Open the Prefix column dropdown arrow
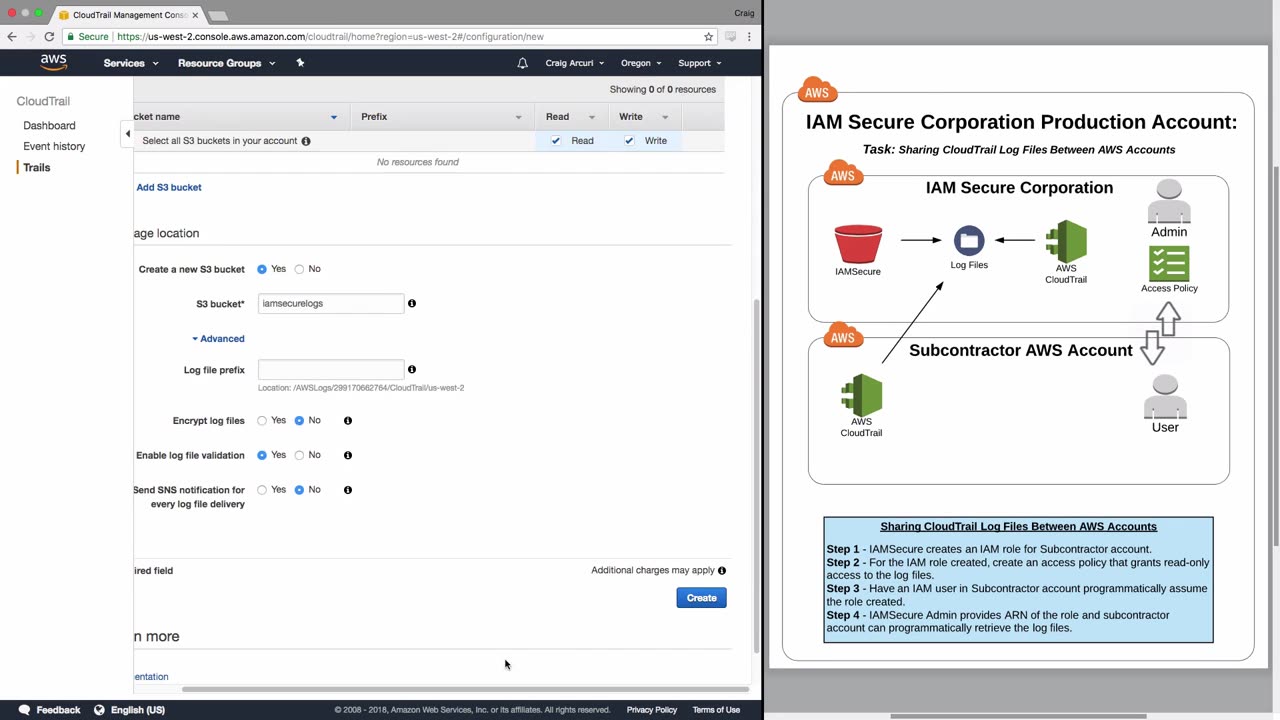The image size is (1280, 720). [x=518, y=117]
